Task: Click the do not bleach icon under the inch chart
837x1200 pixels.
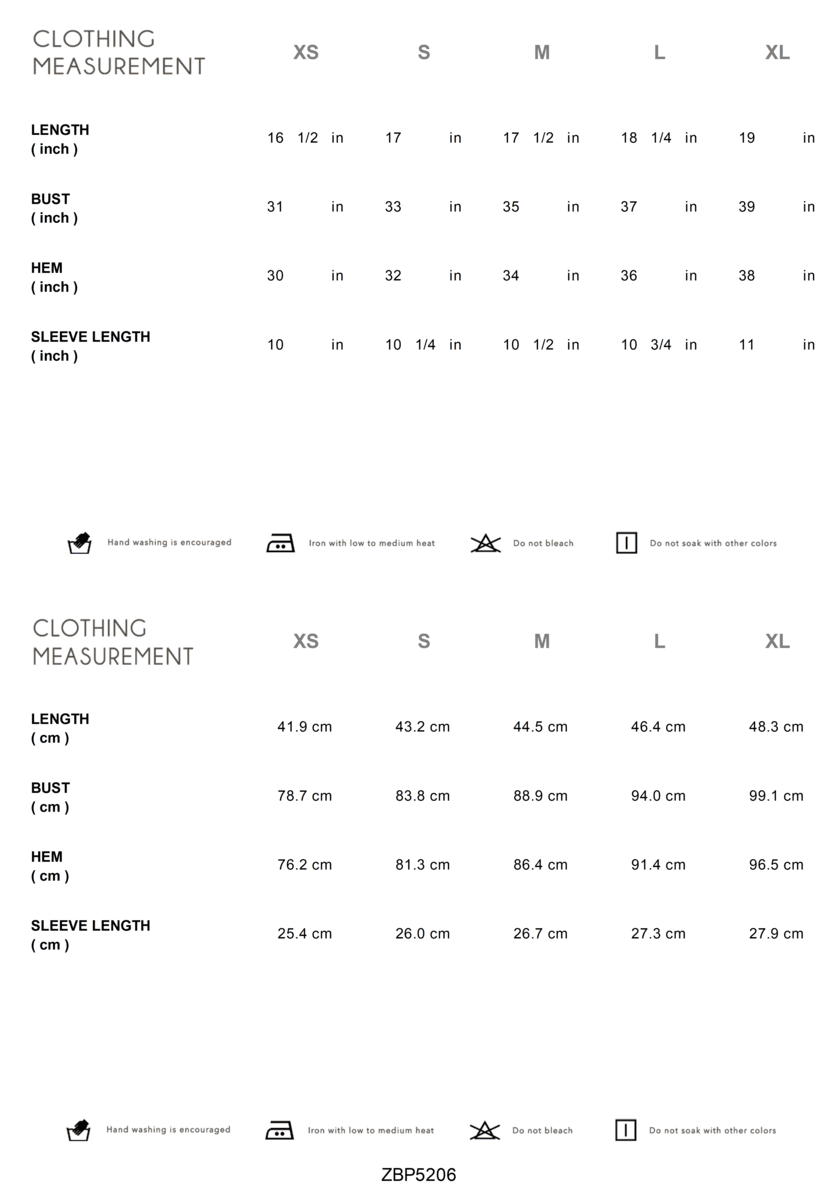Action: [x=485, y=544]
